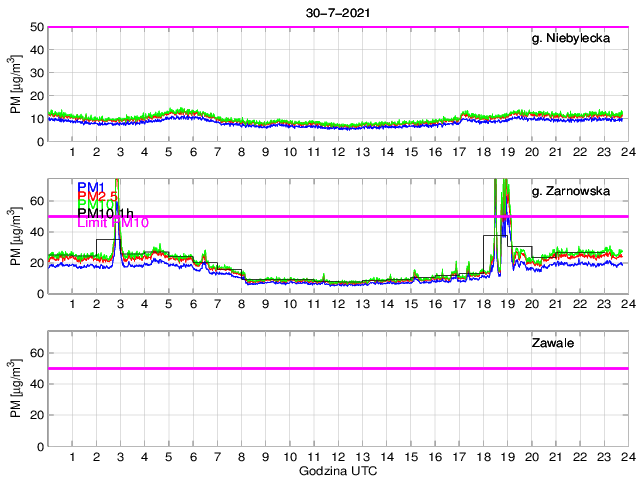Viewport: 640px width, 480px height.
Task: Click the red PM2.5 legend entry
Action: [98, 196]
